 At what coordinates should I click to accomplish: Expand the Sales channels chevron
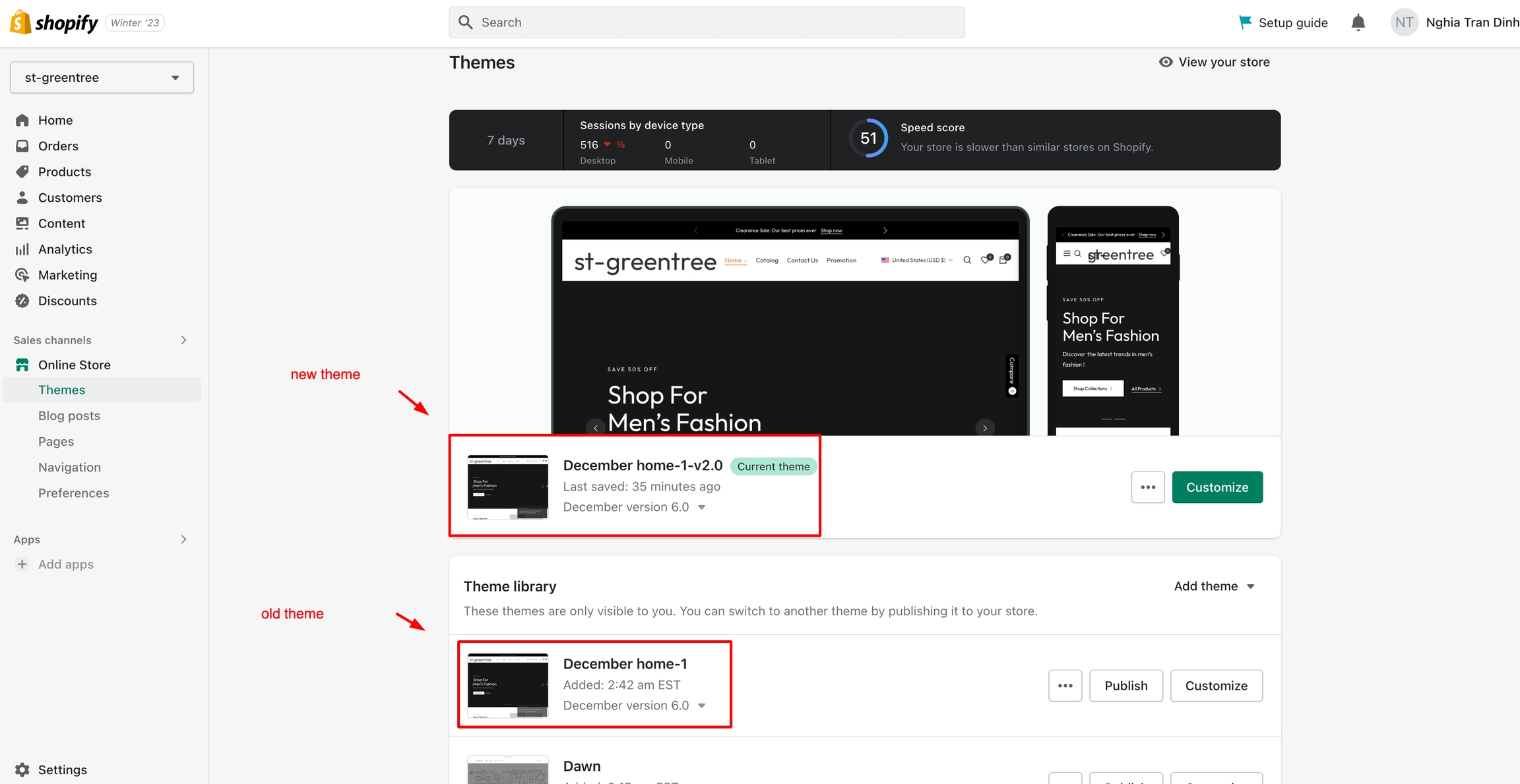[183, 340]
